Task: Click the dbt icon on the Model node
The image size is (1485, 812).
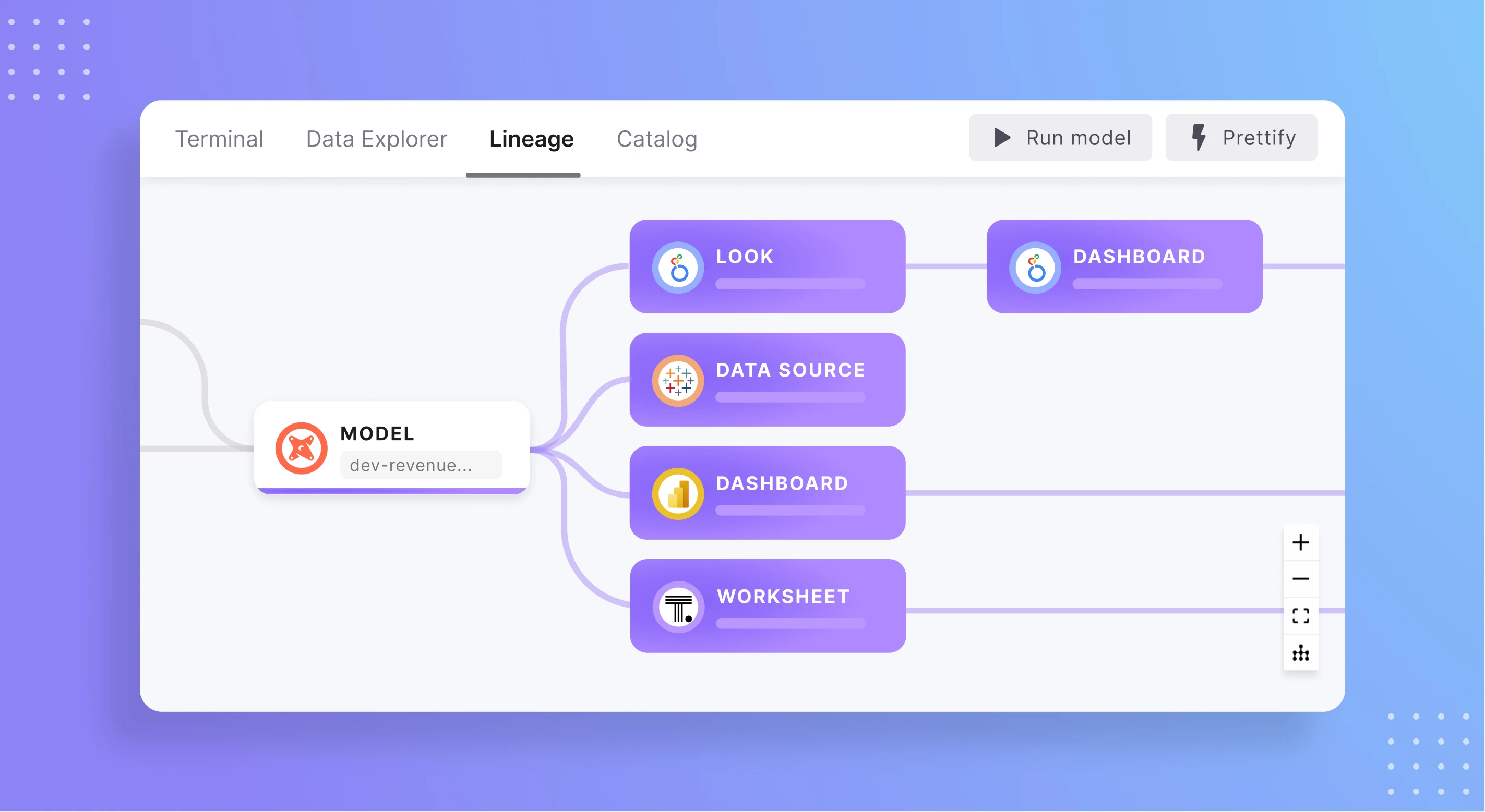Action: tap(301, 449)
